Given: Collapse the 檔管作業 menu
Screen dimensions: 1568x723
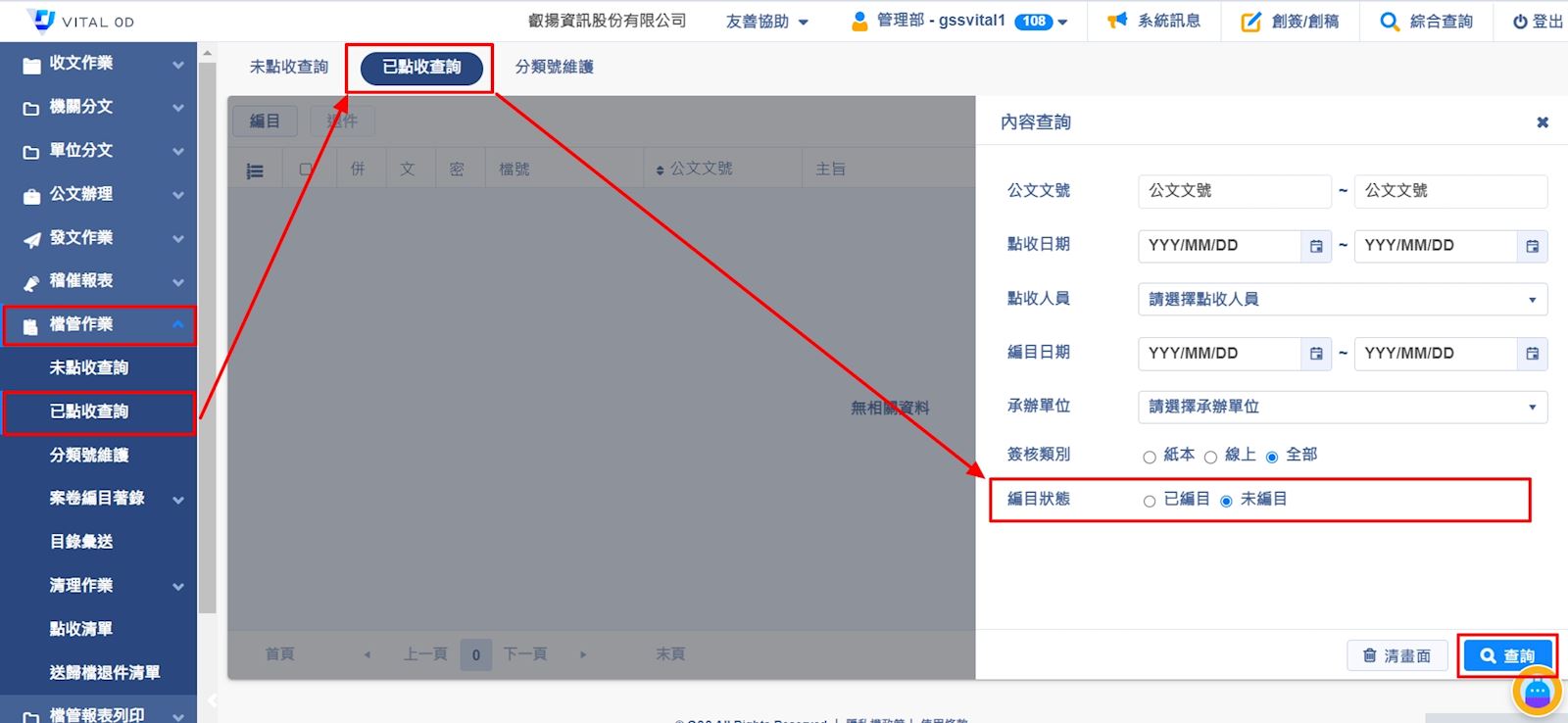Looking at the screenshot, I should (178, 324).
